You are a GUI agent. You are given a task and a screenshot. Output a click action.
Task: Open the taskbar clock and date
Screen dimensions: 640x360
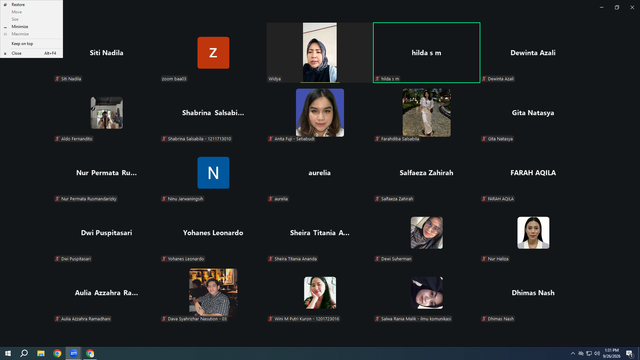611,353
